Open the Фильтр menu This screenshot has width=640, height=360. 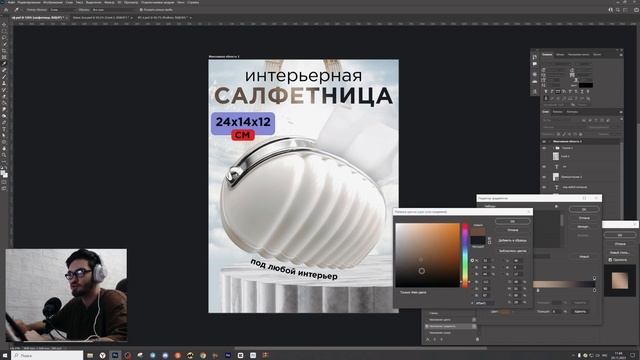[x=109, y=2]
